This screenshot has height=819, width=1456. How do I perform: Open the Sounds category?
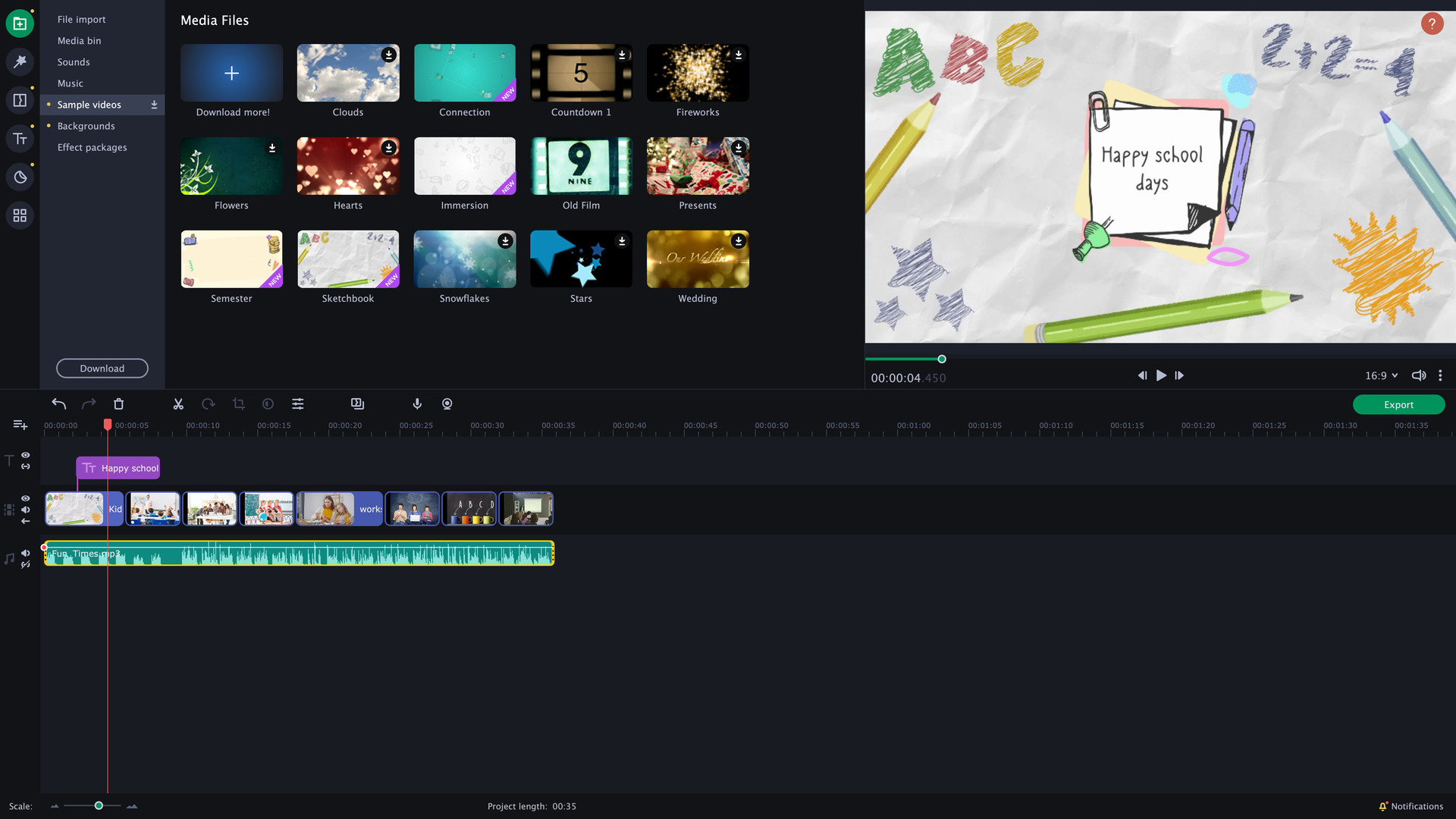pyautogui.click(x=74, y=62)
